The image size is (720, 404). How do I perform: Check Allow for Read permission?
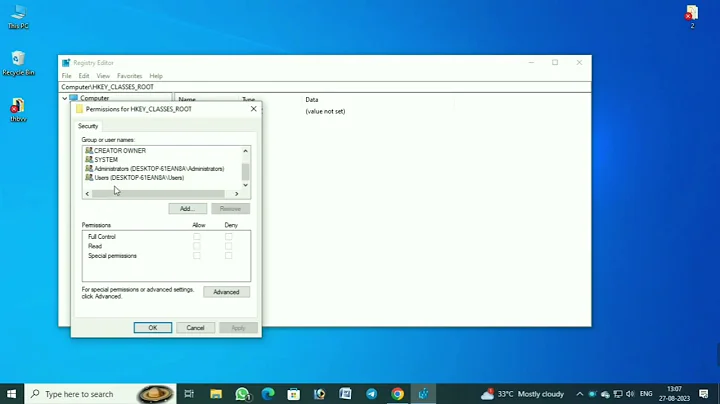pos(197,246)
